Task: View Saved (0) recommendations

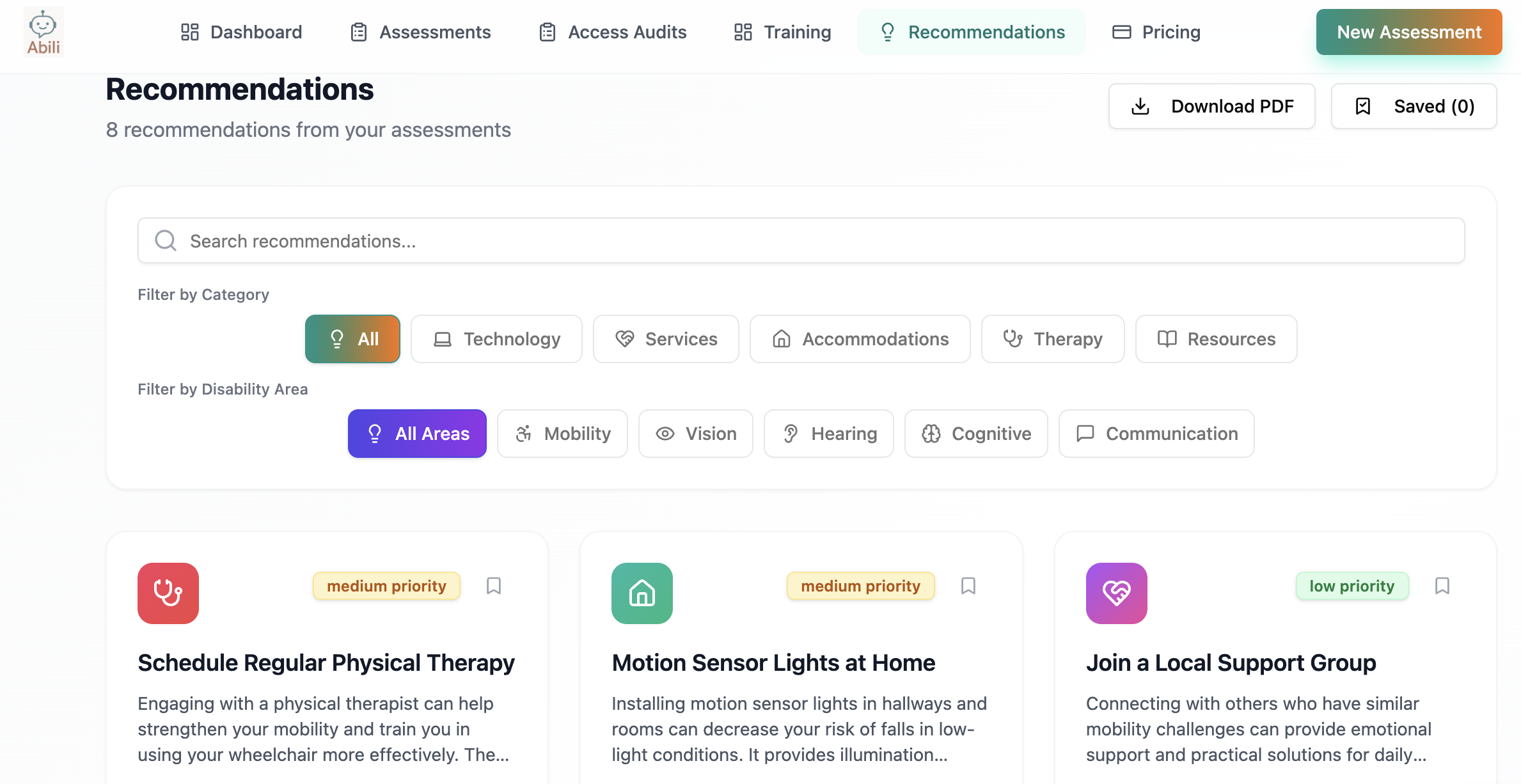Action: (1414, 106)
